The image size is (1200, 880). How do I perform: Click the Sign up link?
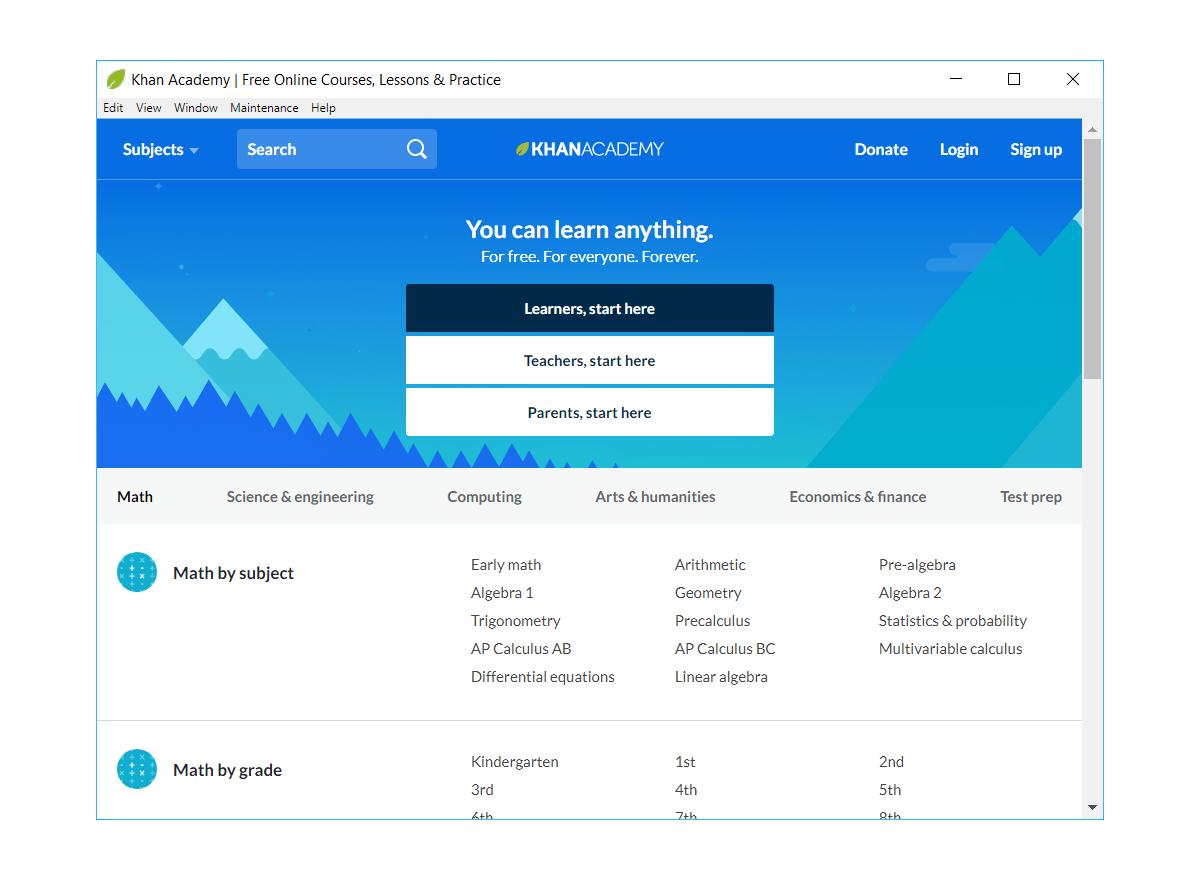(1036, 149)
